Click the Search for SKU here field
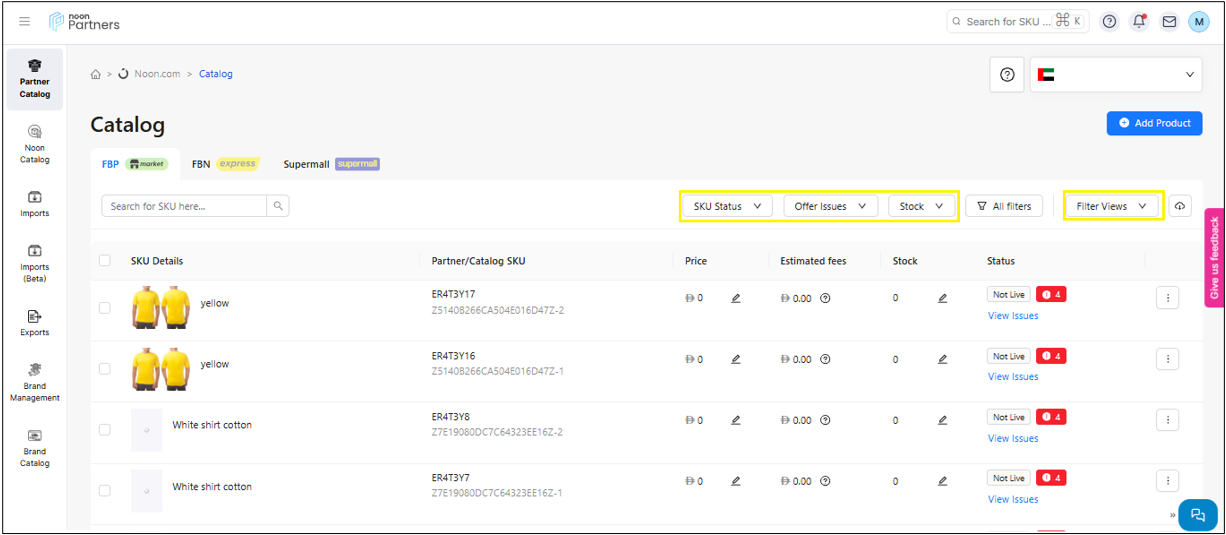The image size is (1226, 535). tap(184, 206)
